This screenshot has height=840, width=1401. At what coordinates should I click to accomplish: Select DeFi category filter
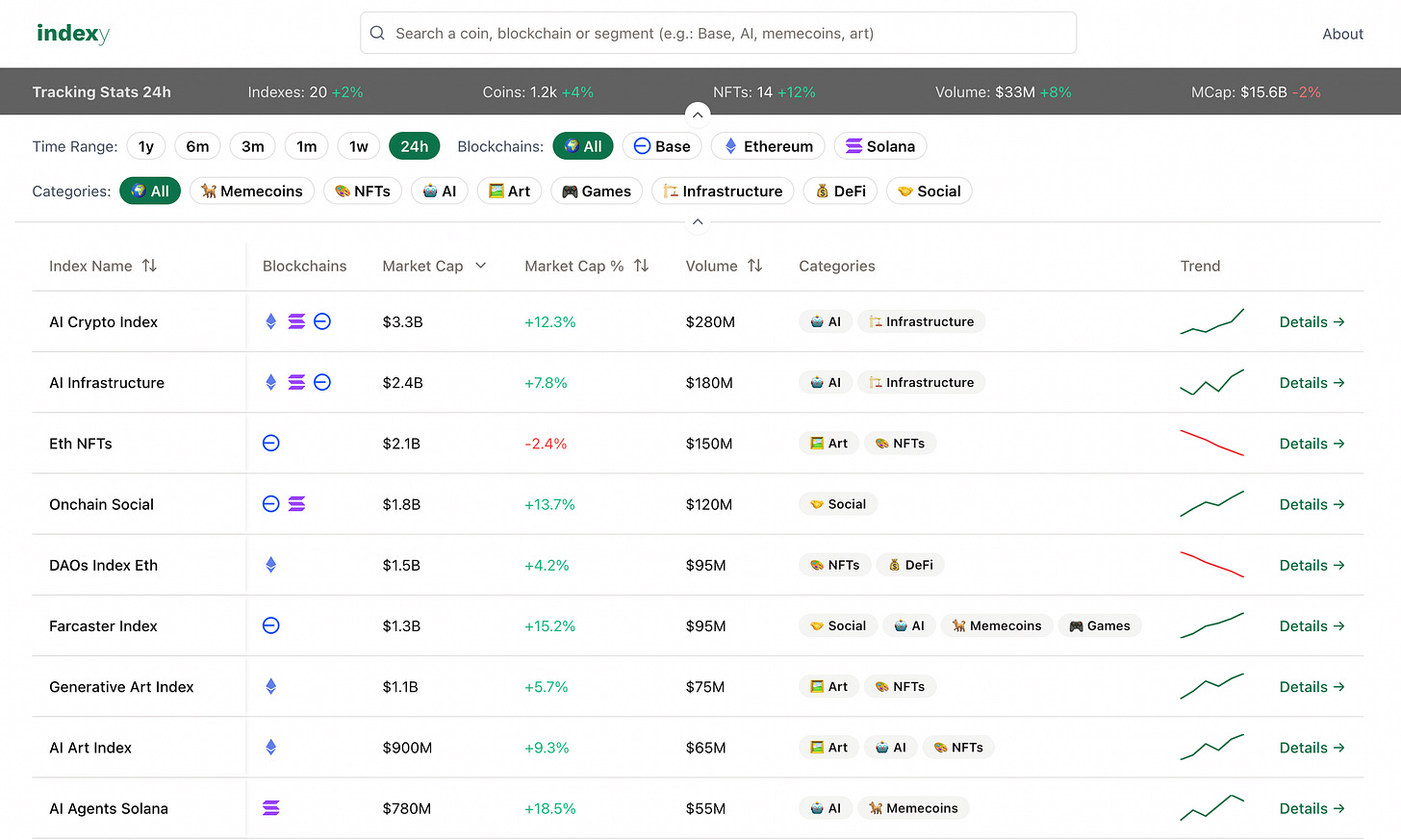point(840,191)
